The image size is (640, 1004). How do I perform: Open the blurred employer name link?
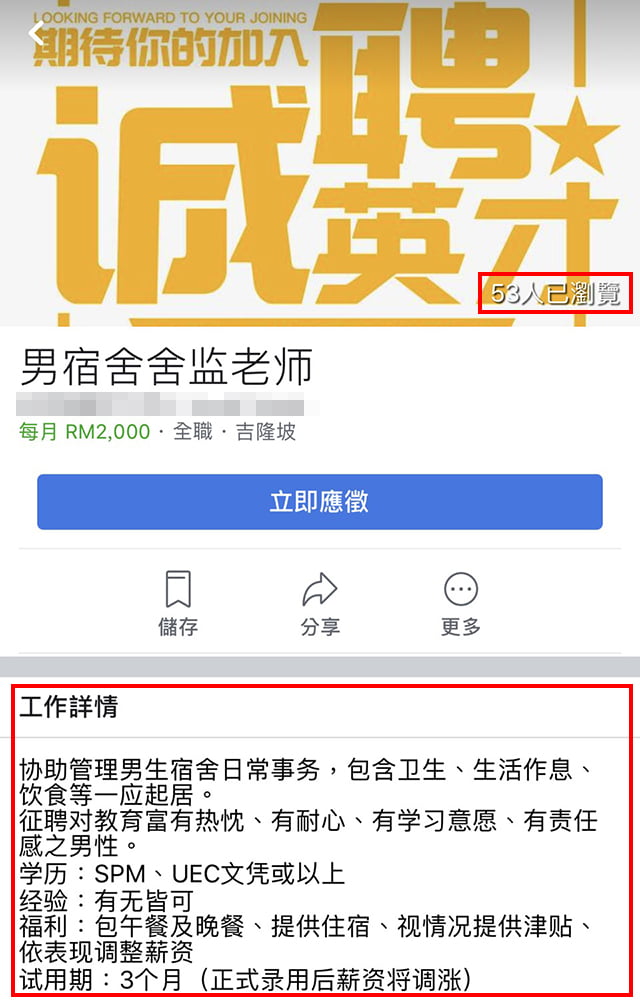168,406
